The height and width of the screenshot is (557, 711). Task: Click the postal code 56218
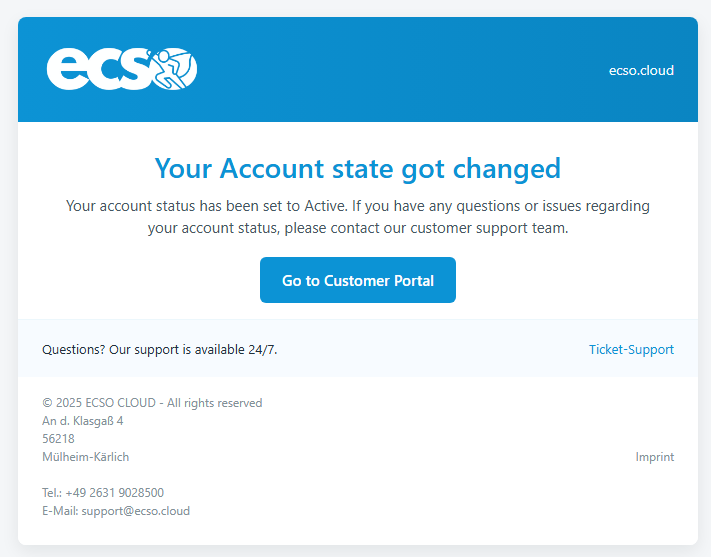click(x=58, y=439)
